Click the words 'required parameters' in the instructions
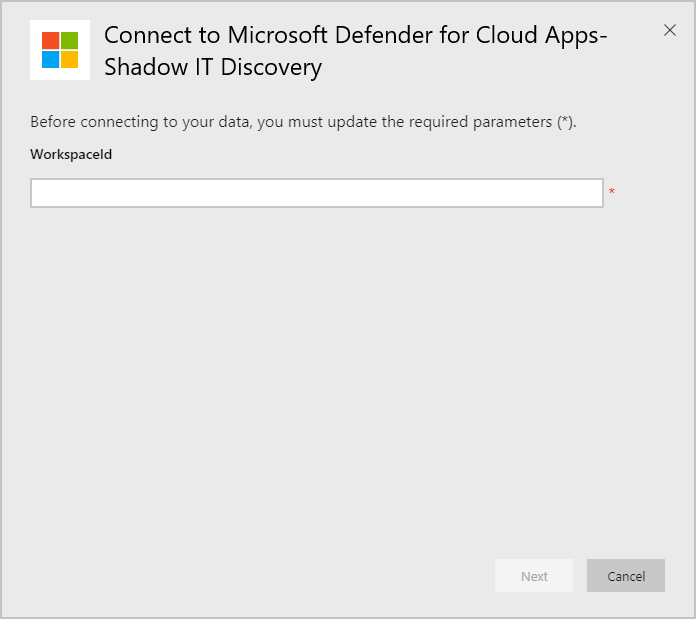This screenshot has width=696, height=619. click(x=484, y=122)
